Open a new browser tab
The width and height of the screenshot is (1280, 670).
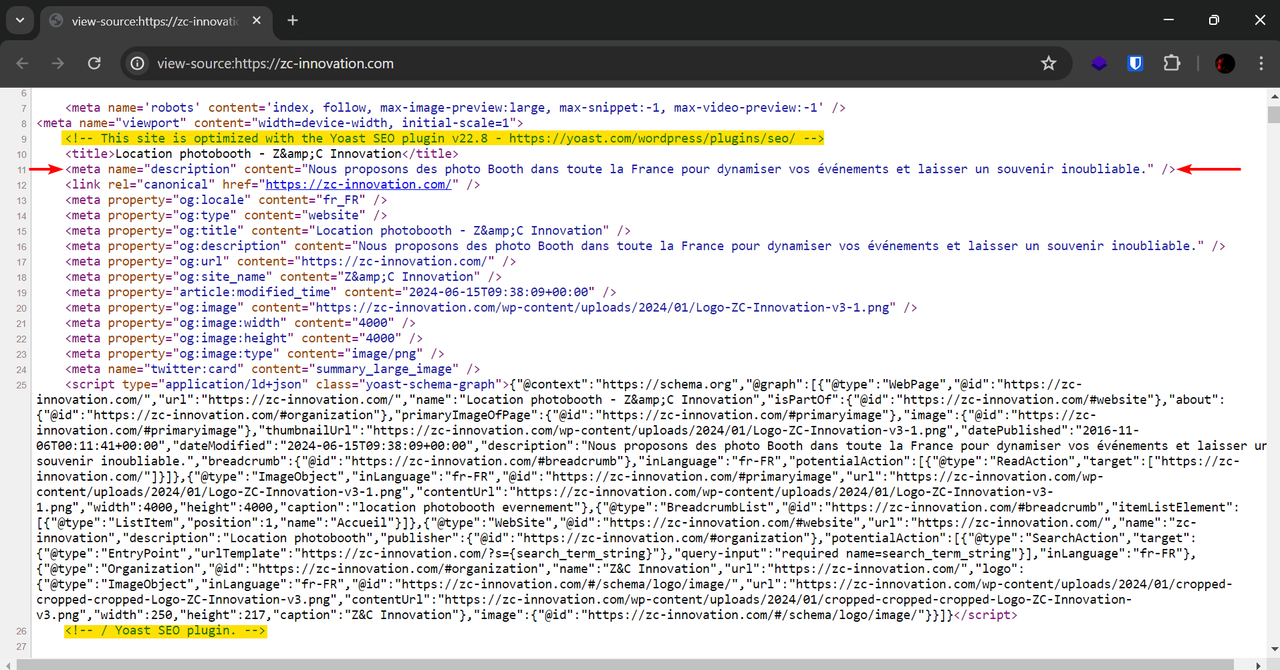coord(293,20)
